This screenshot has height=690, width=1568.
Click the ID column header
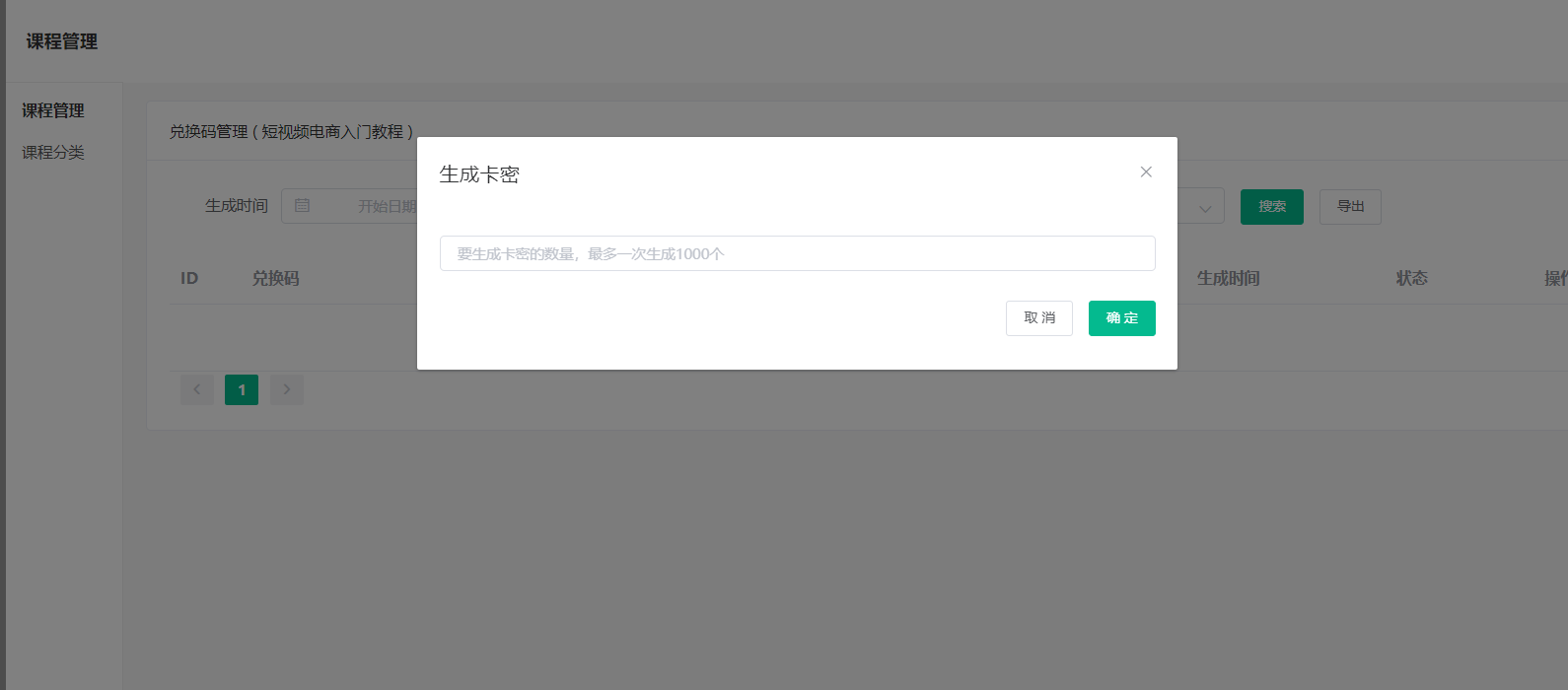coord(189,278)
